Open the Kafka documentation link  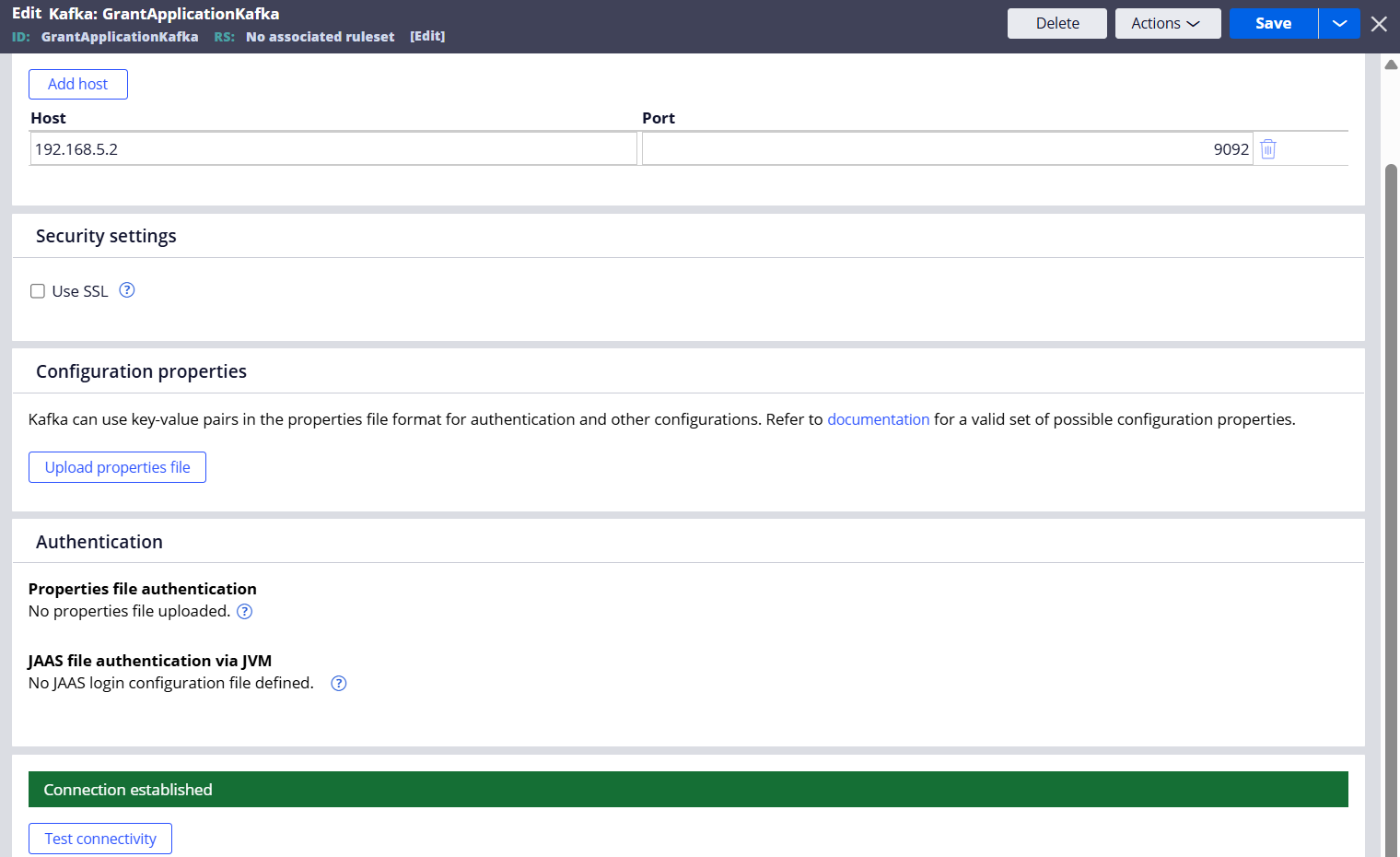click(x=878, y=419)
